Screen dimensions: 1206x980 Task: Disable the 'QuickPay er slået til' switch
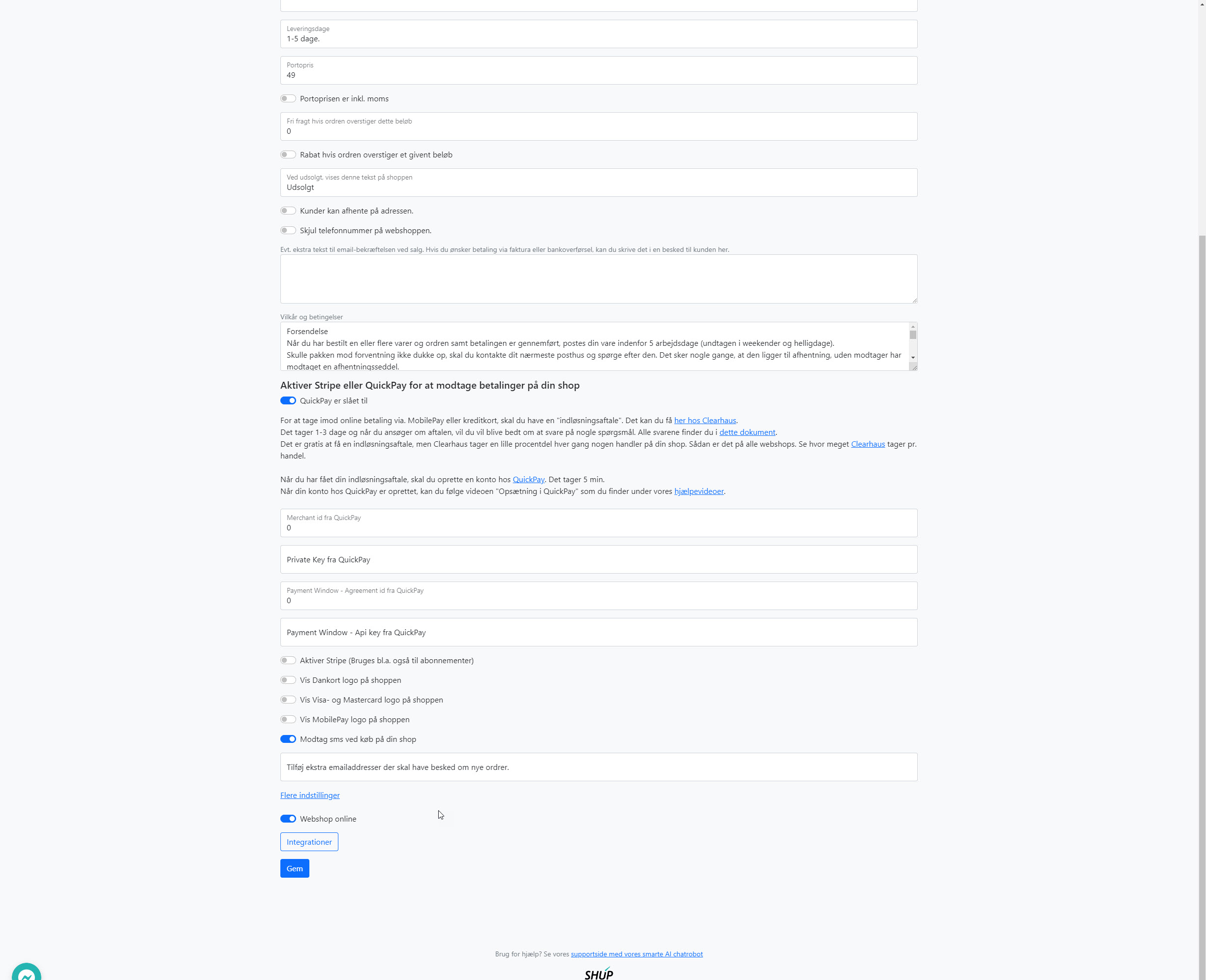click(x=288, y=401)
